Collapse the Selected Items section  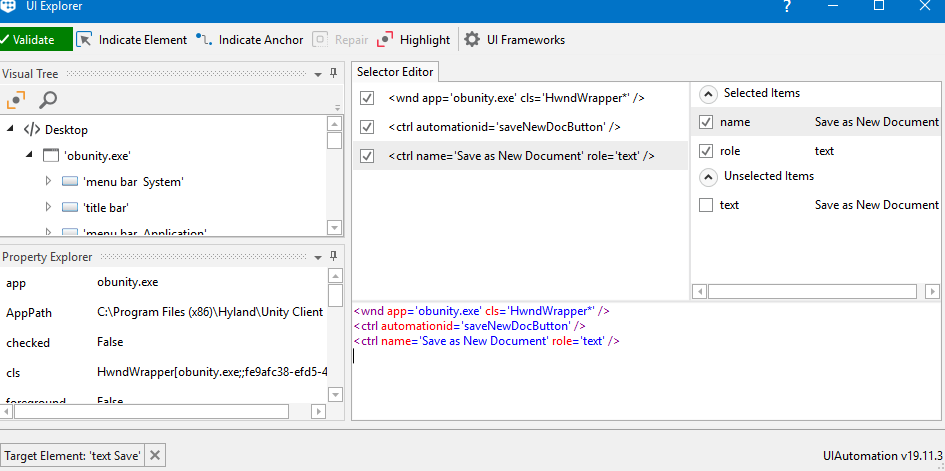(708, 93)
